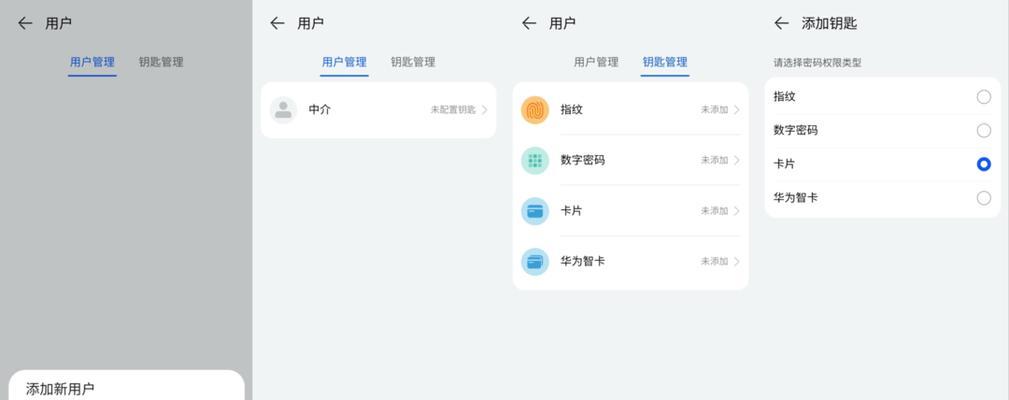Go back from the 钥匙管理 用户 screen
Screen dimensions: 1009x400
[529, 24]
